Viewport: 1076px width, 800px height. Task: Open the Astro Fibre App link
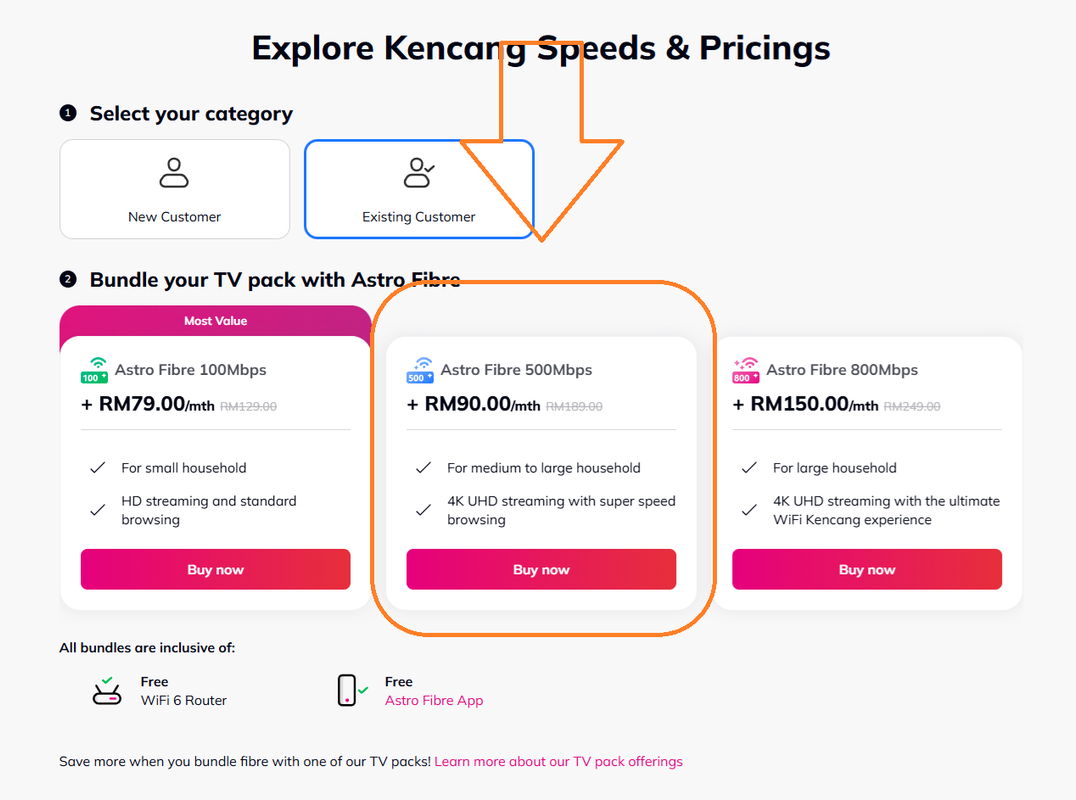[x=434, y=701]
